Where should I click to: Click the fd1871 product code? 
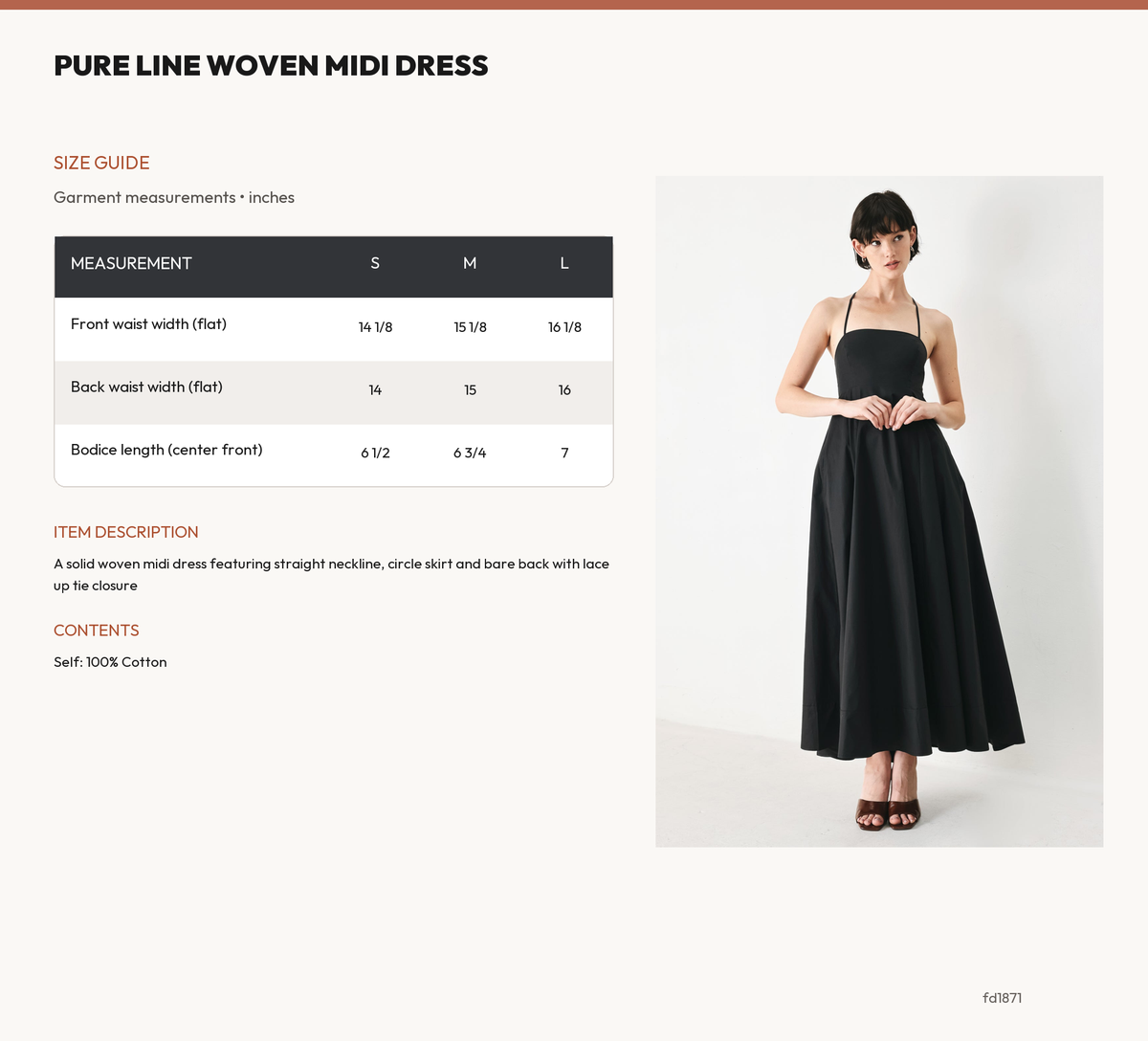click(1003, 998)
